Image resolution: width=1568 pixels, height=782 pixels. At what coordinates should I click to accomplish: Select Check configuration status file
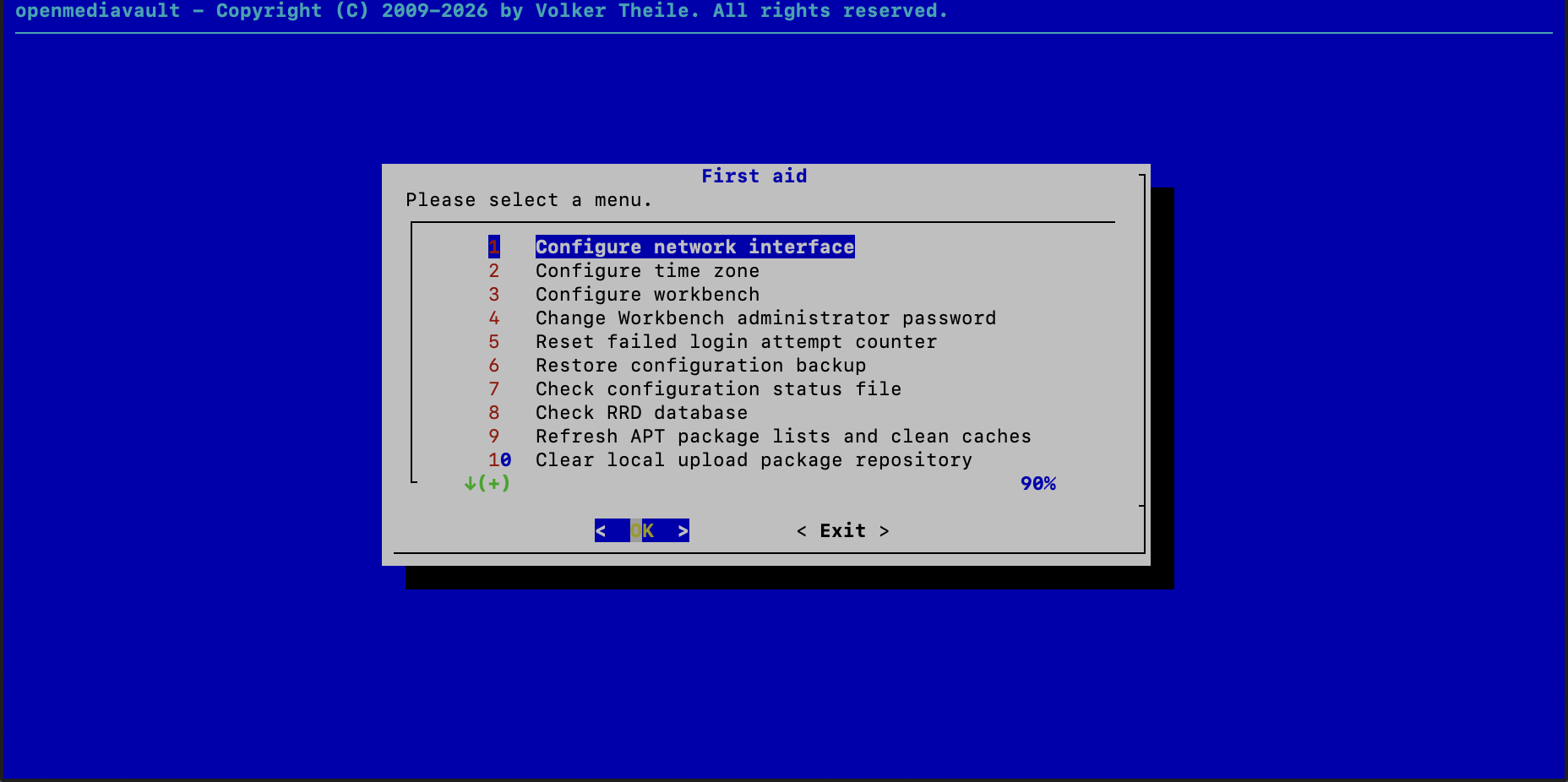(x=718, y=388)
